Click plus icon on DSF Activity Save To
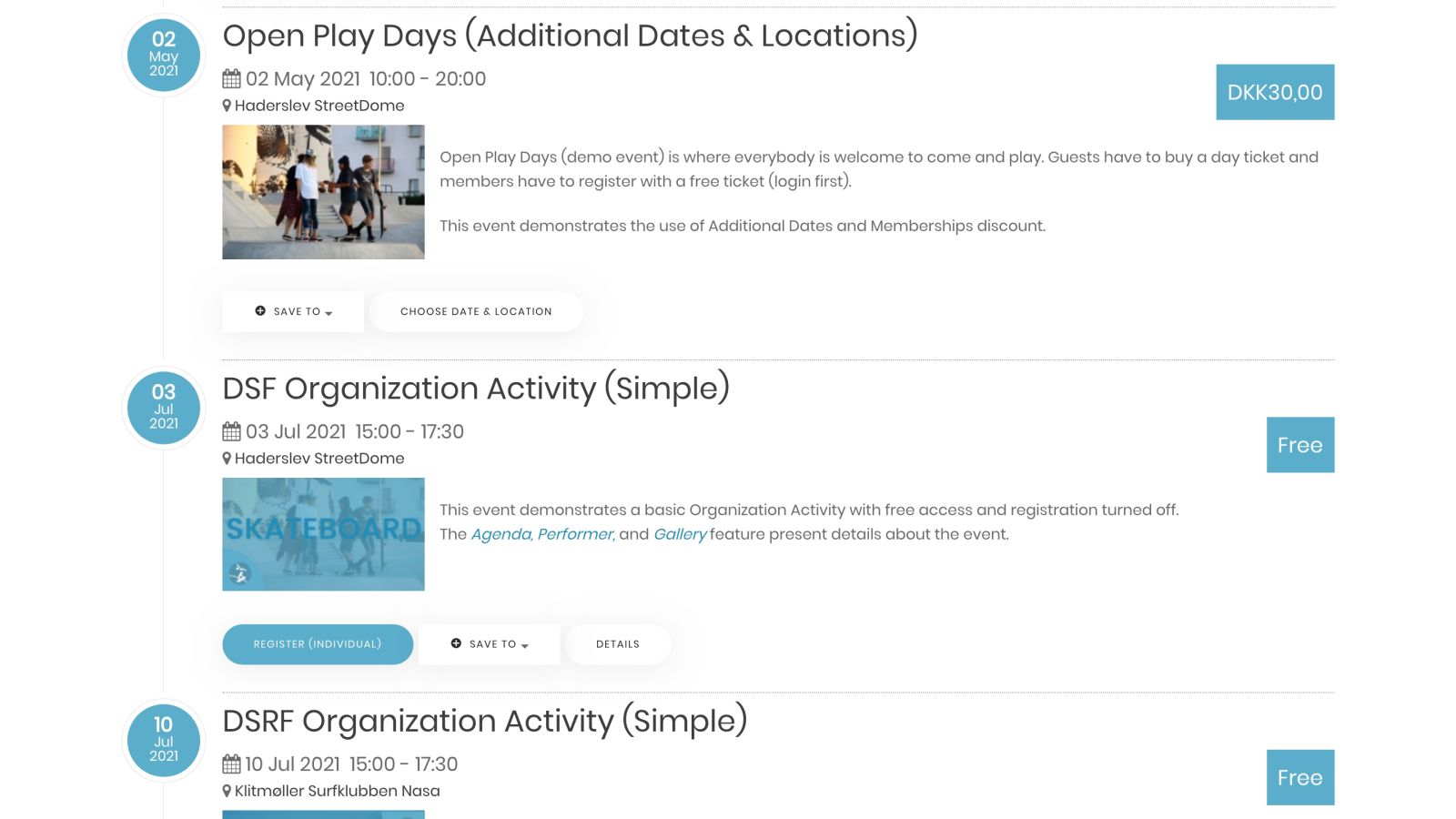The width and height of the screenshot is (1456, 819). [456, 643]
